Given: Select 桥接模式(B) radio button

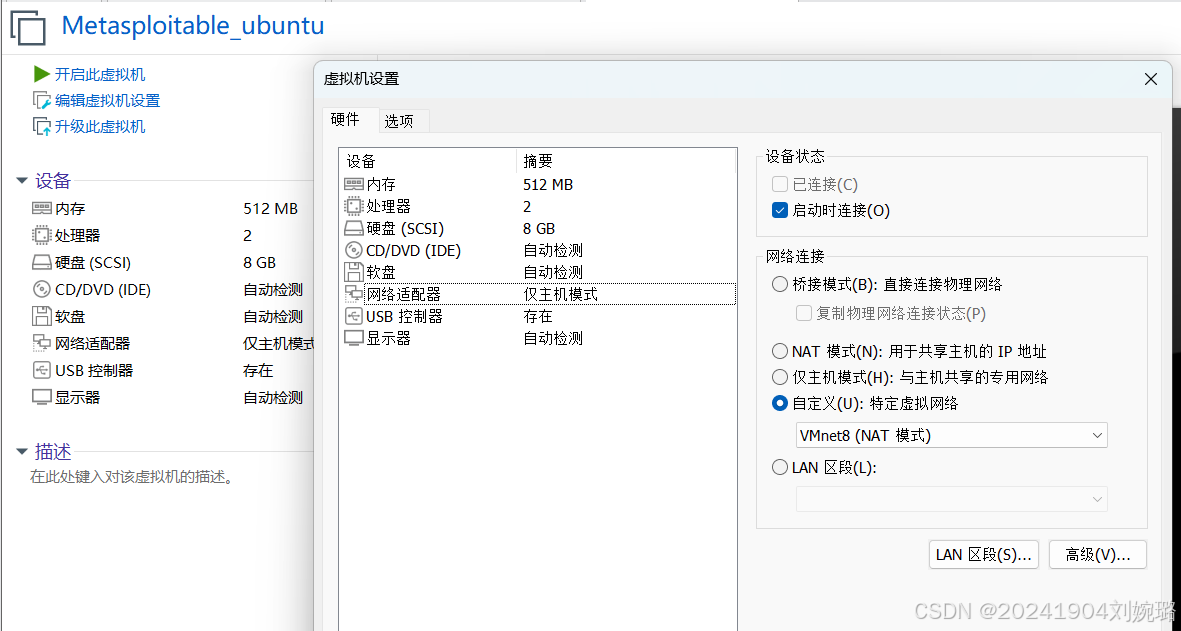Looking at the screenshot, I should [x=780, y=285].
